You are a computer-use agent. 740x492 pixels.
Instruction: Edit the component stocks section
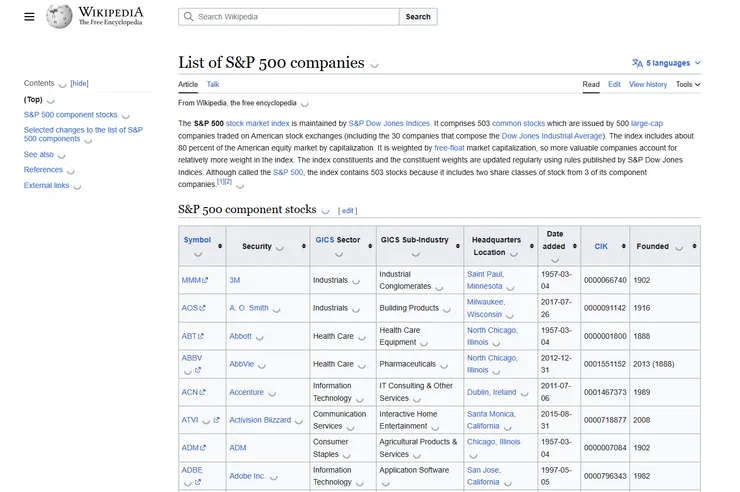click(x=347, y=211)
